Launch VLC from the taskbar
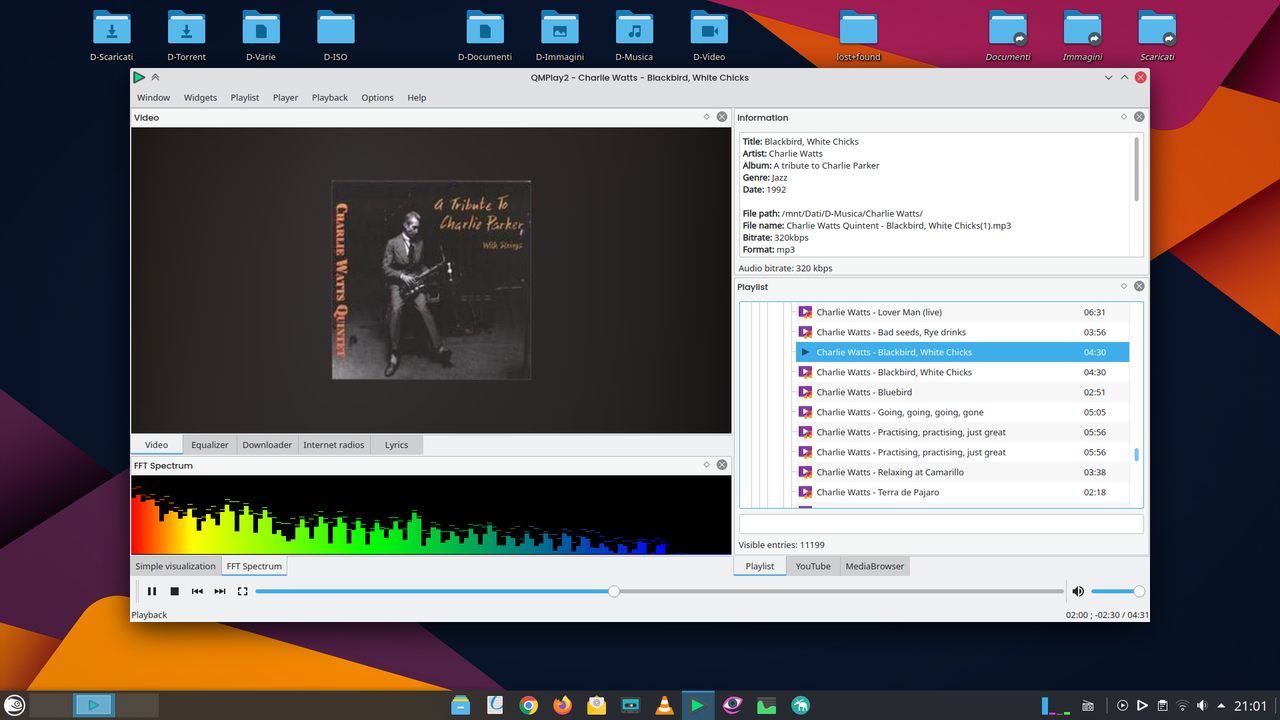This screenshot has width=1280, height=720. [x=663, y=705]
